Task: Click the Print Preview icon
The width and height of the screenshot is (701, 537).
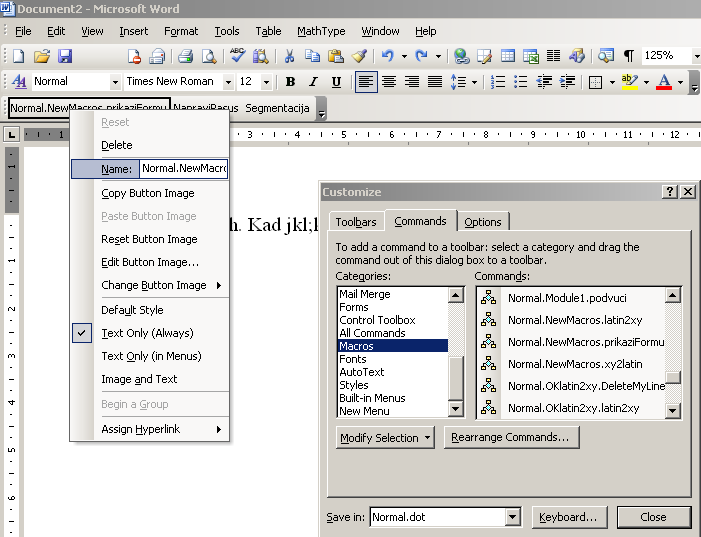Action: click(209, 56)
